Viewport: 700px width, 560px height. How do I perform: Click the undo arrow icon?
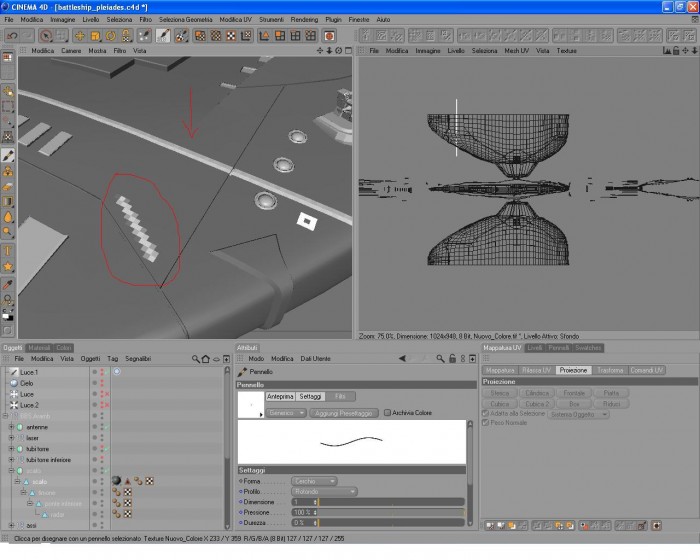point(12,36)
